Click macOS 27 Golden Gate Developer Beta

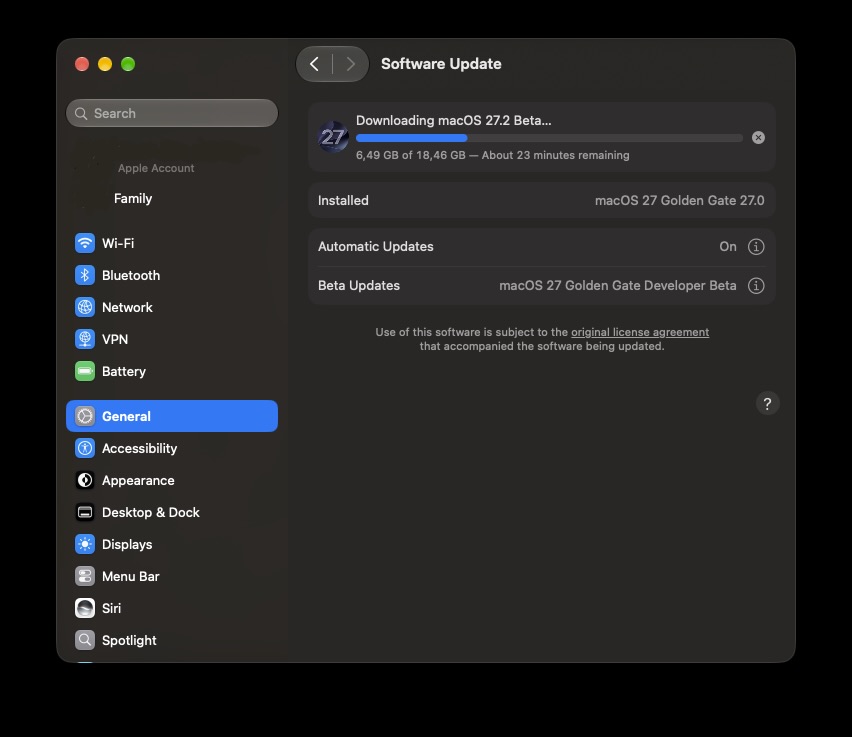click(618, 285)
